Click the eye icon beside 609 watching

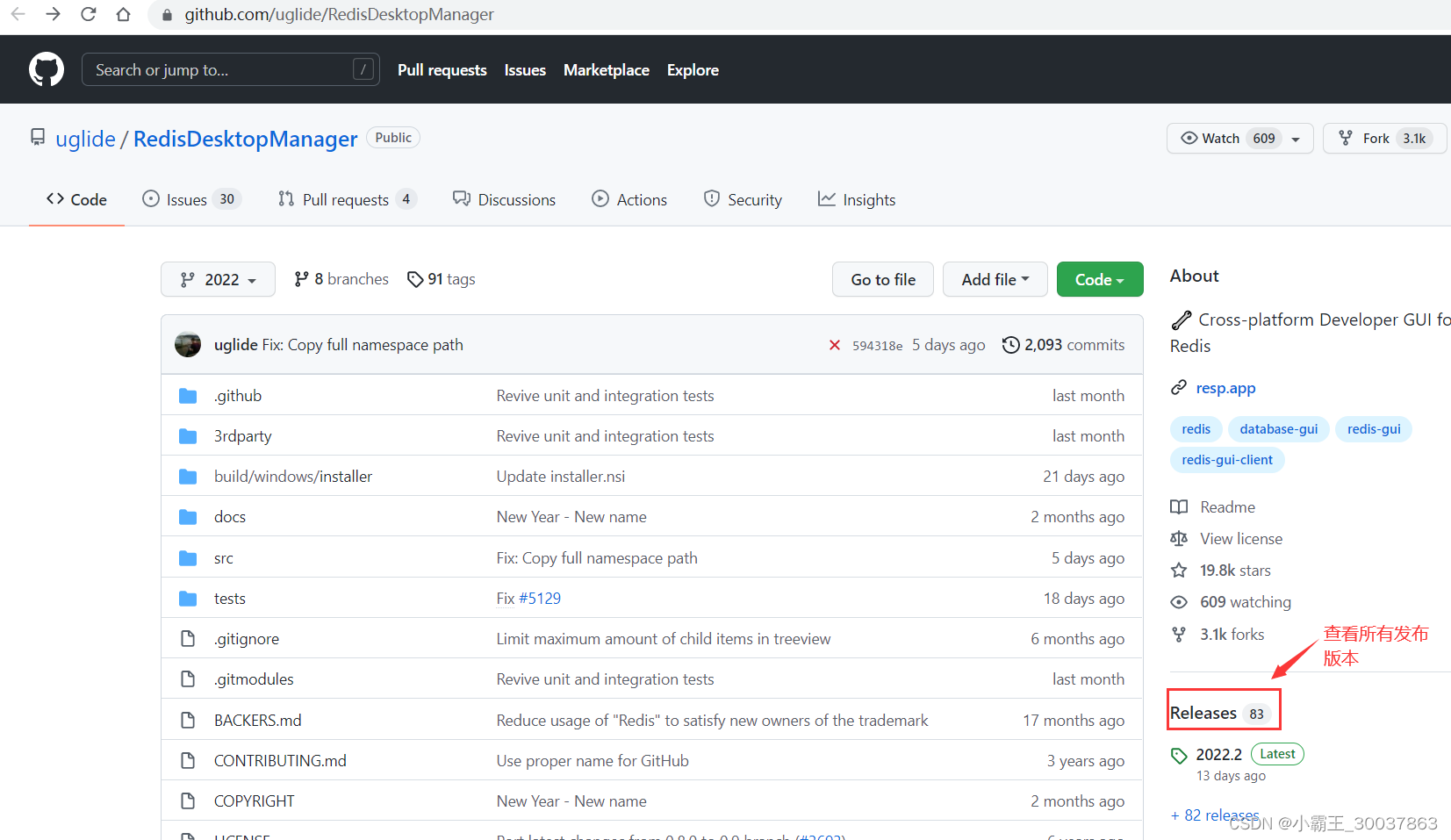tap(1179, 602)
